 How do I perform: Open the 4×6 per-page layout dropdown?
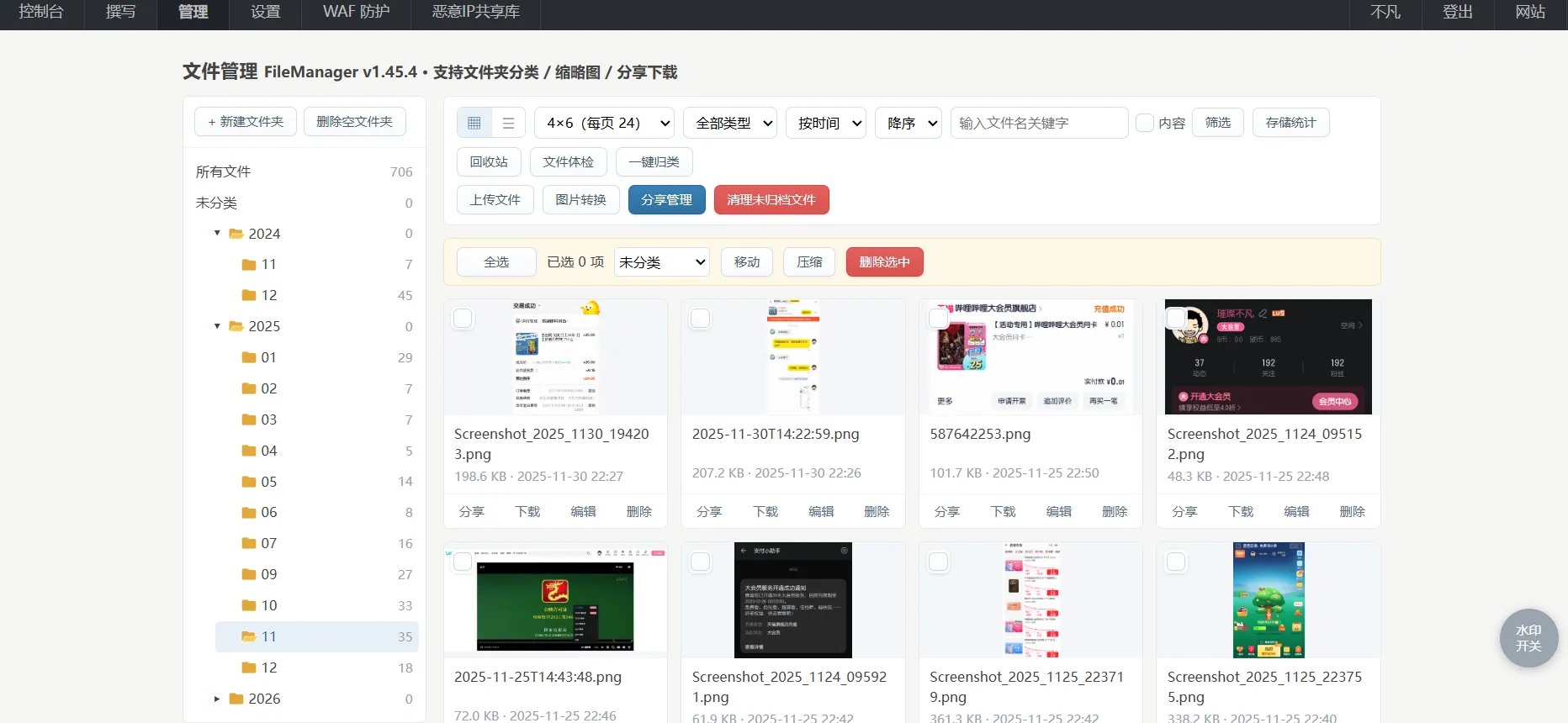coord(604,123)
